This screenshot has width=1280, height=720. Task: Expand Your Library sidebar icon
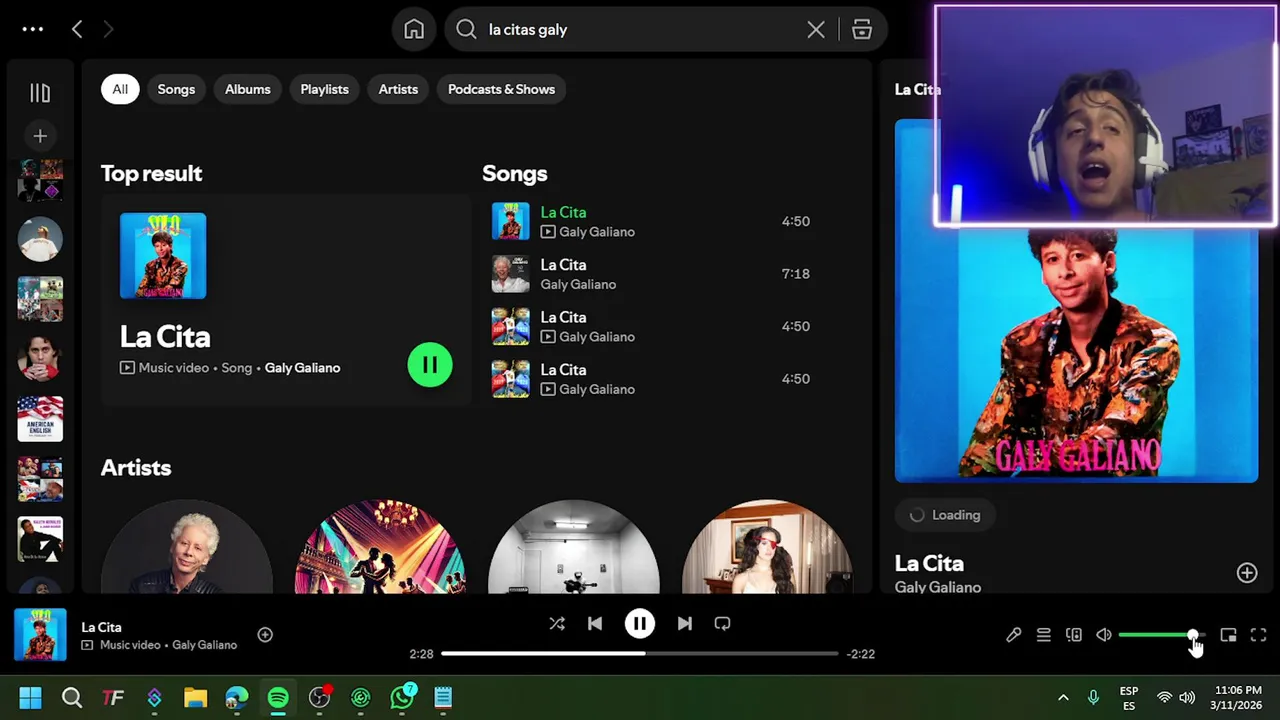tap(40, 93)
